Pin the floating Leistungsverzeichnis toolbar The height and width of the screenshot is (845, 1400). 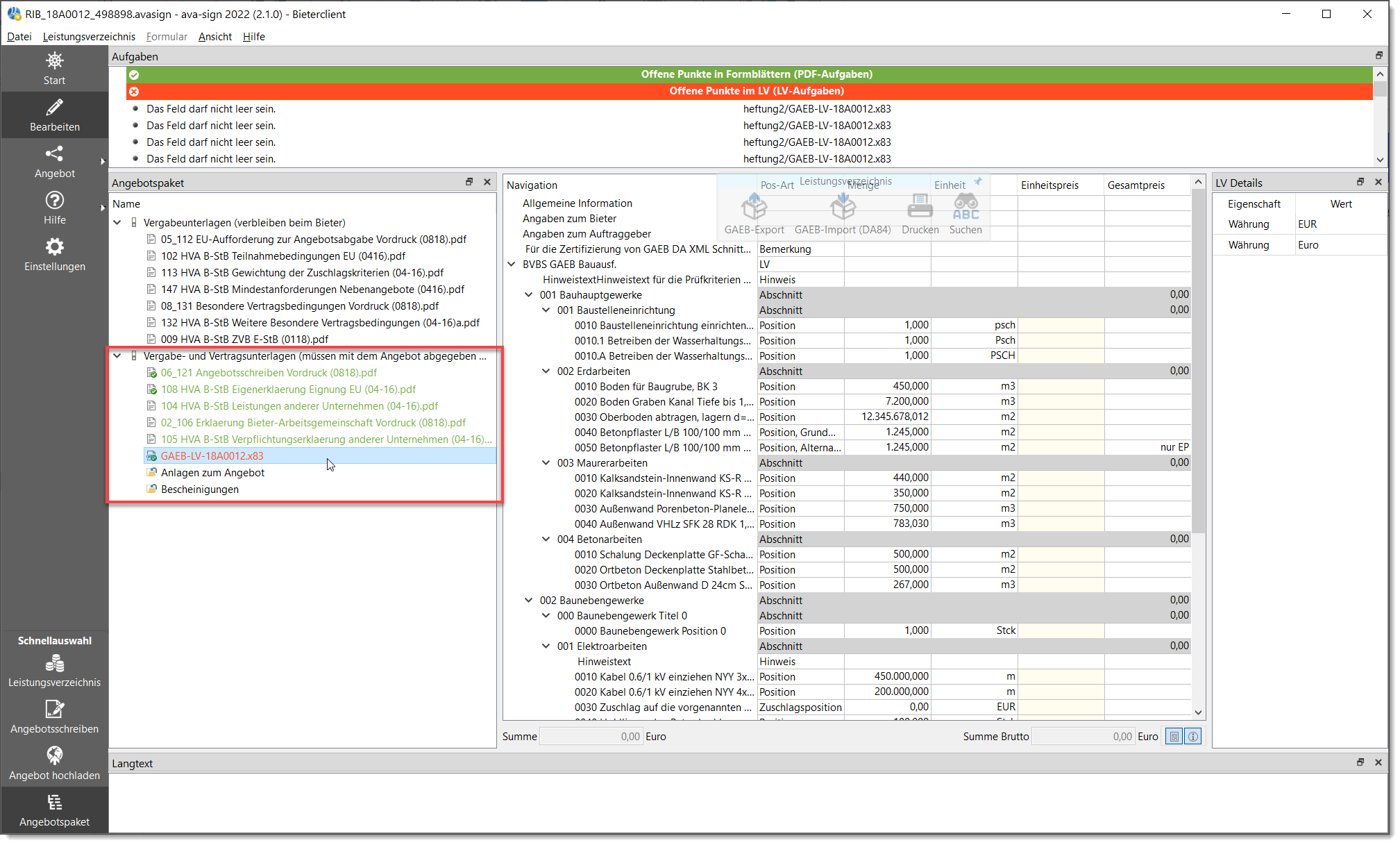[978, 182]
